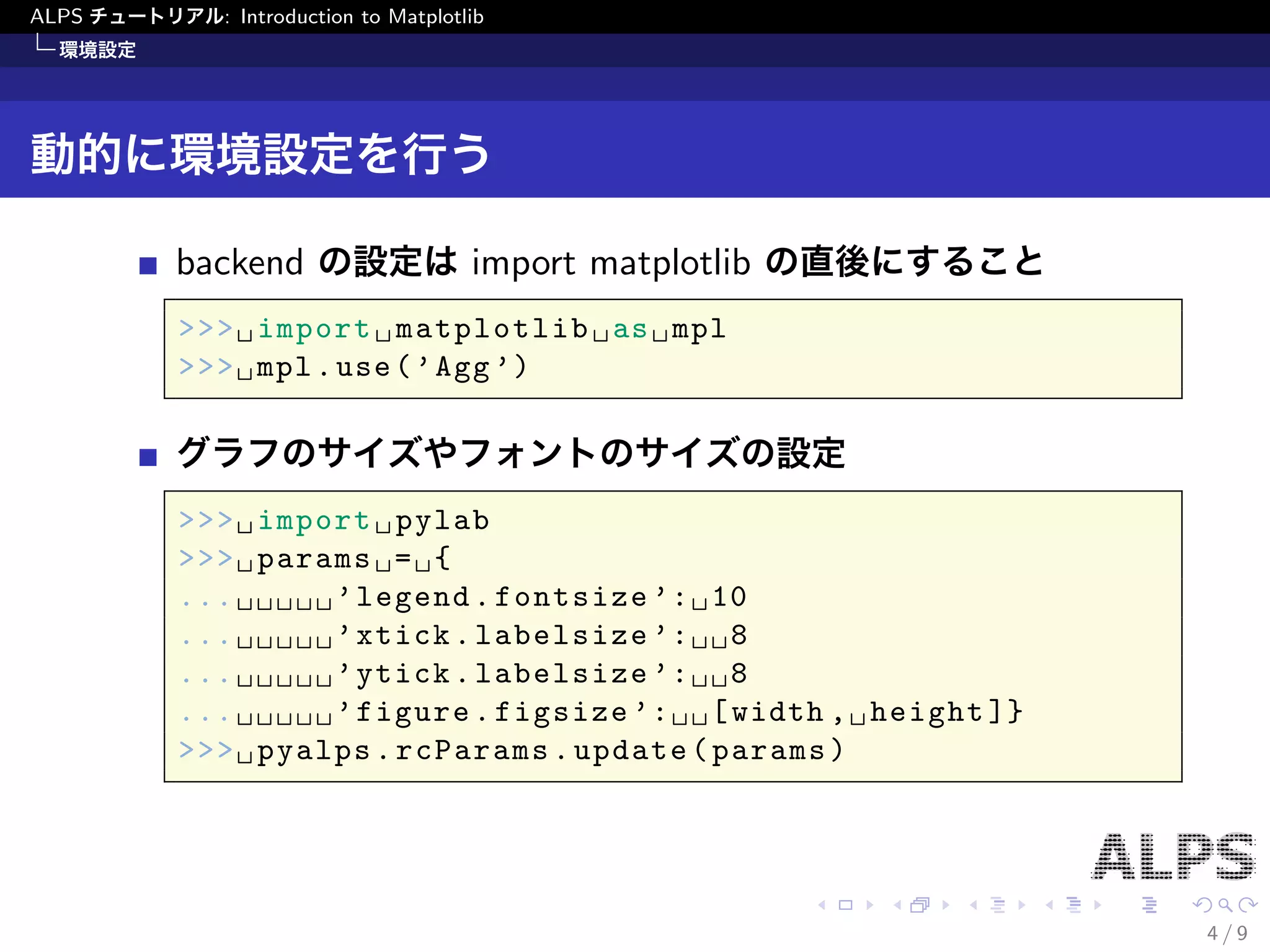Click the code line 'import matplotlib as mpl'
Screen dimensions: 1270x952
point(452,329)
